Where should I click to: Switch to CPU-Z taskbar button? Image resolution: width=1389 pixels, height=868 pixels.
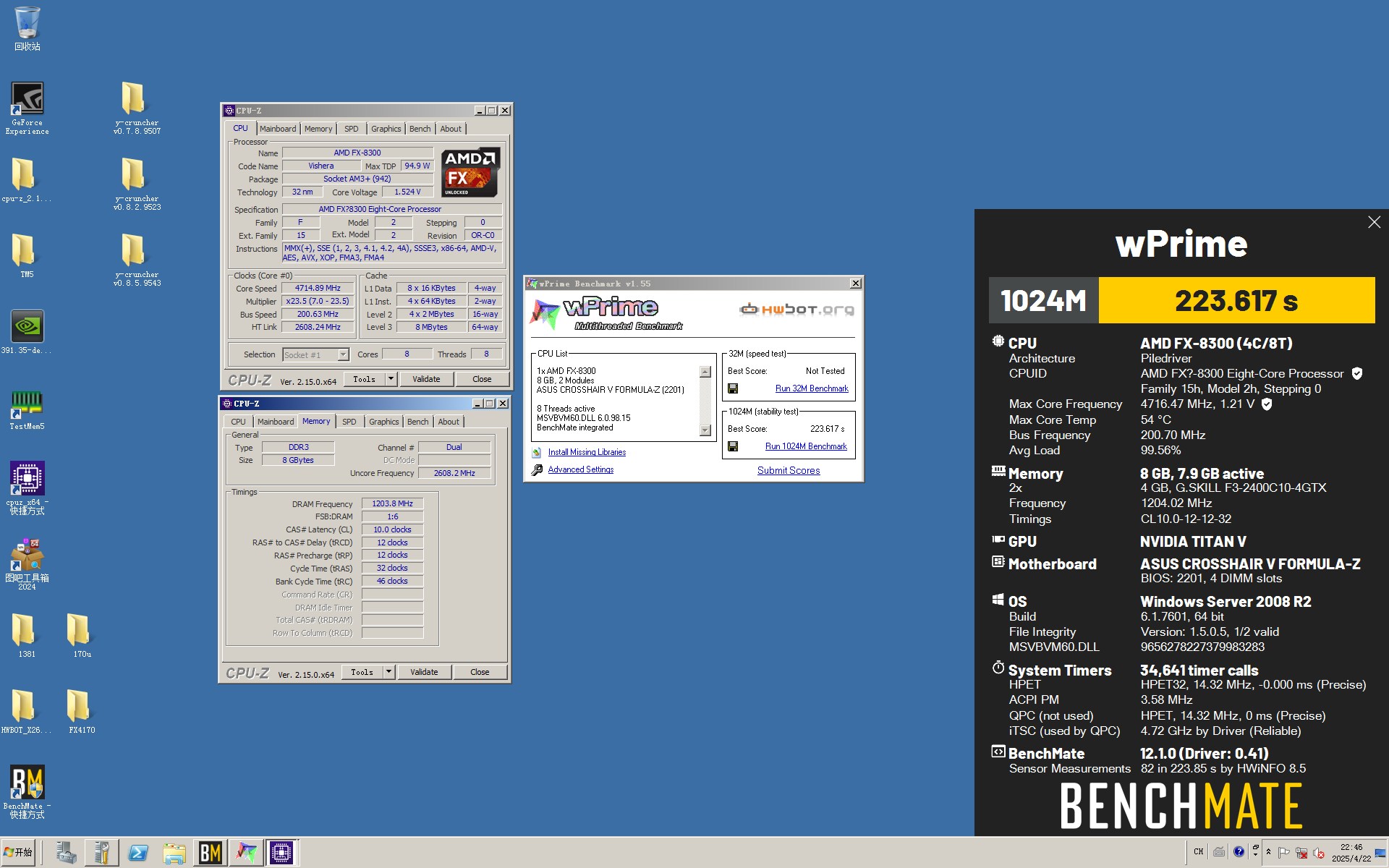(281, 853)
